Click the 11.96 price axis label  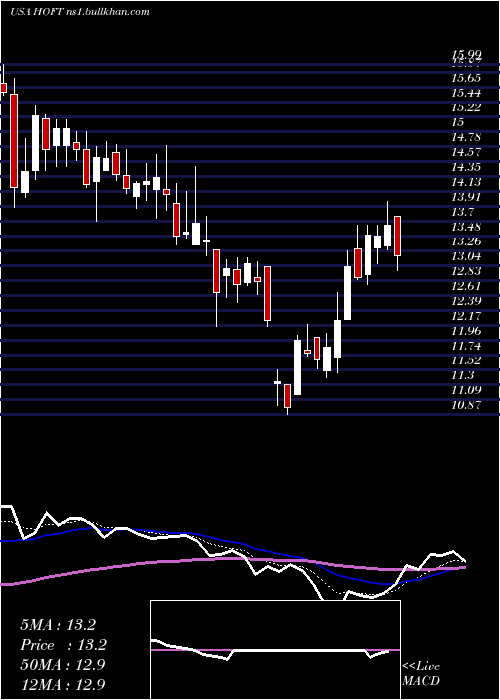point(466,331)
